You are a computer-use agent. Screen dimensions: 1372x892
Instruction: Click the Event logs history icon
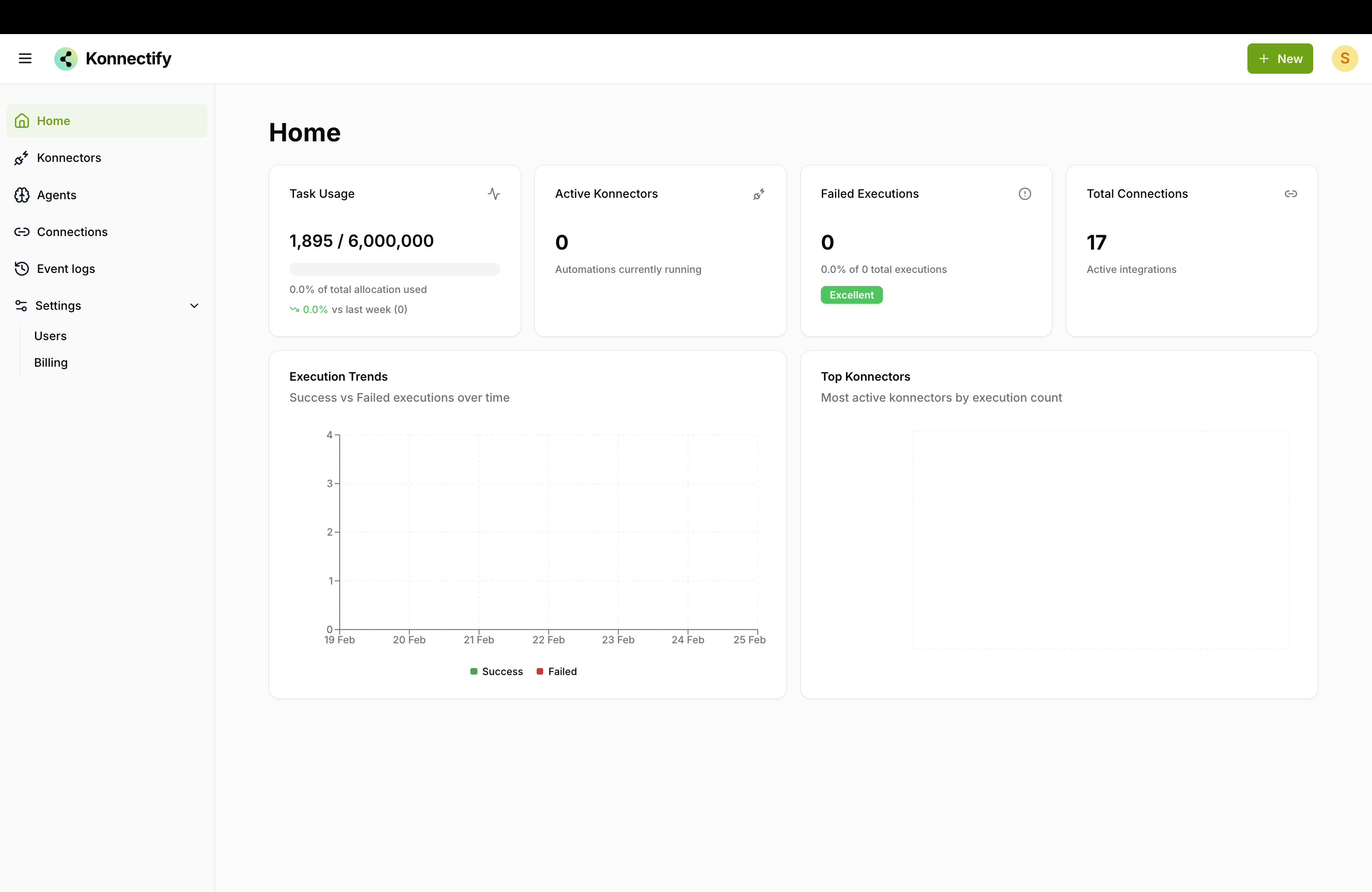[22, 269]
